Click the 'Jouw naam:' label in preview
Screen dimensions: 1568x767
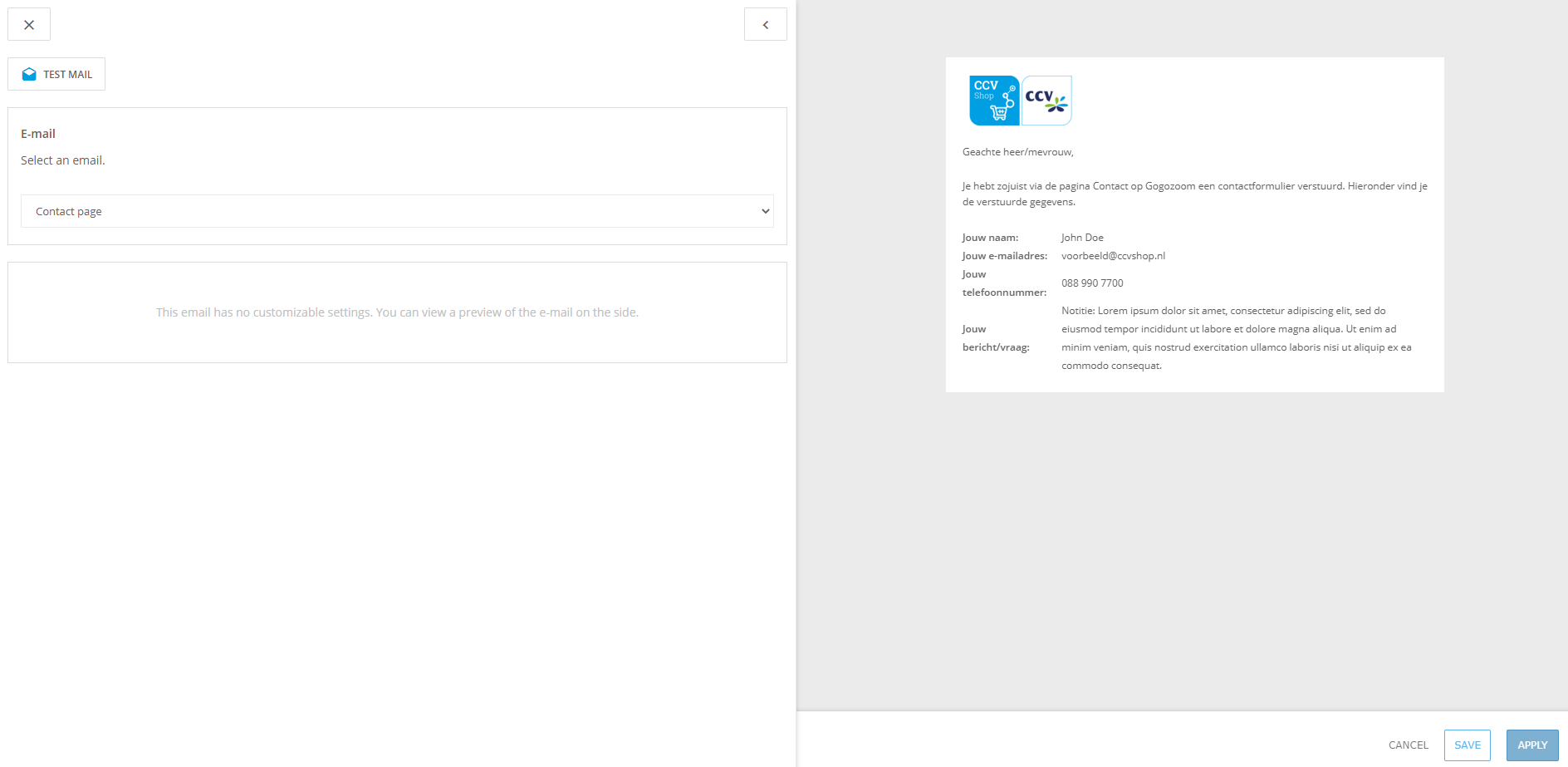pyautogui.click(x=990, y=238)
